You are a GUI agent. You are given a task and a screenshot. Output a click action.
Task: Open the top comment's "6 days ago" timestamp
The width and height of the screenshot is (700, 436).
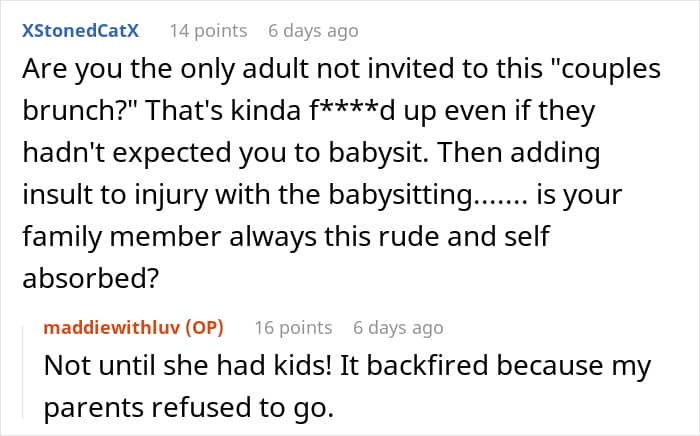[312, 30]
